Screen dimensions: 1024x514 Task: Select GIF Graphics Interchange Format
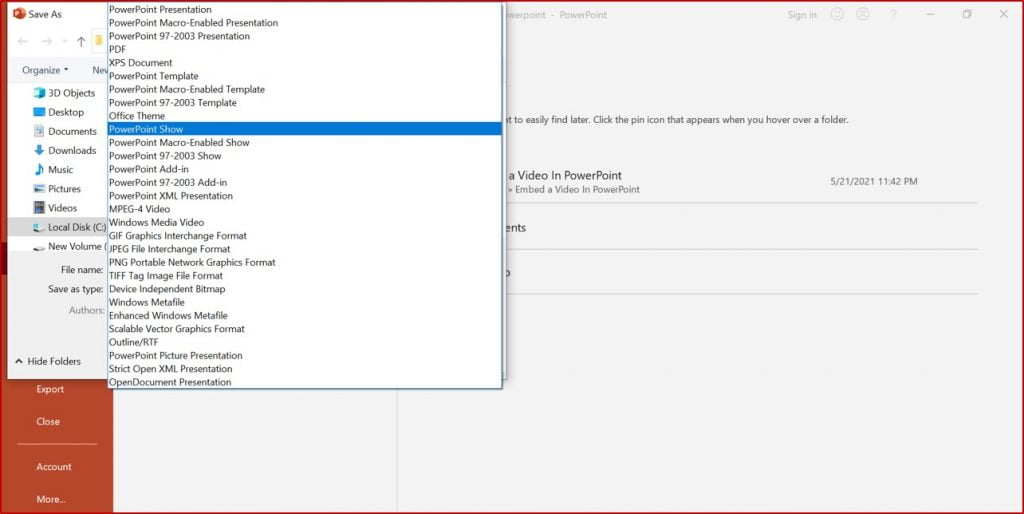point(304,236)
